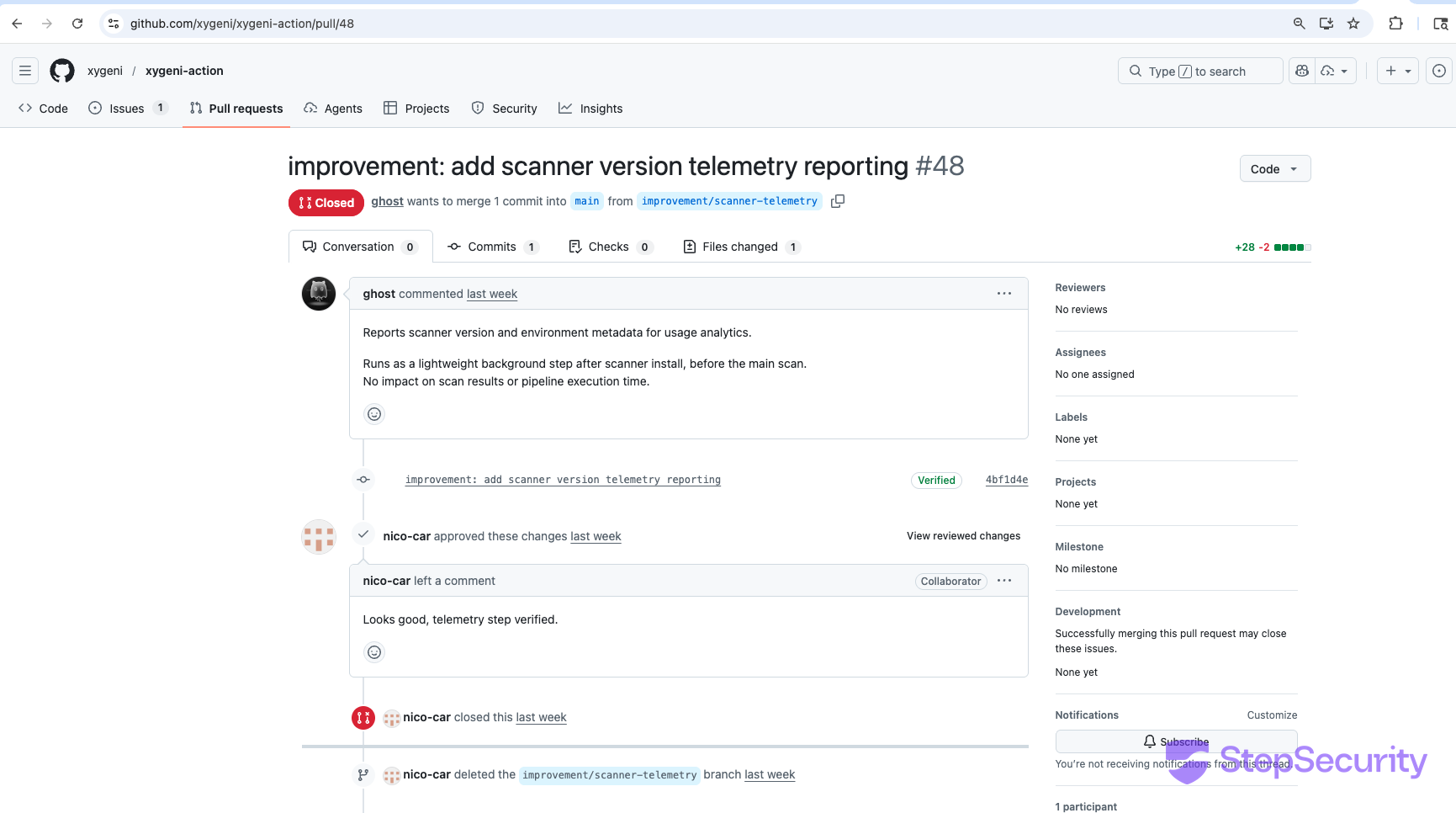The height and width of the screenshot is (813, 1456).
Task: Open options menu on nico-car's comment
Action: pyautogui.click(x=1004, y=581)
